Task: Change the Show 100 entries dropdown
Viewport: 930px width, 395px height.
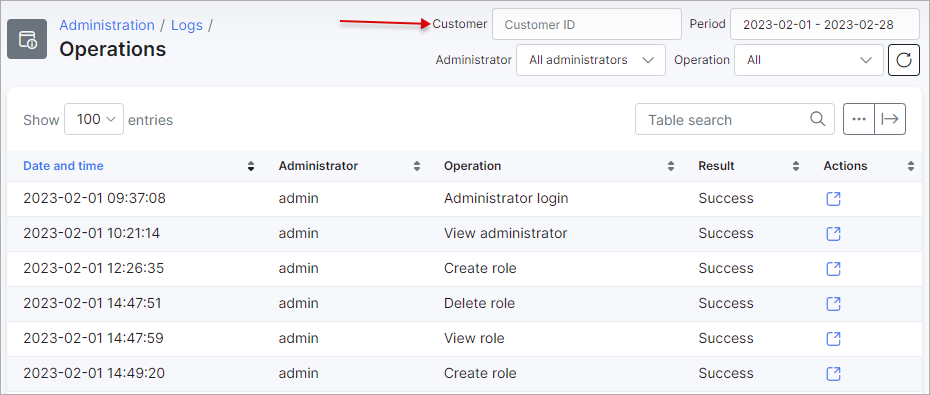Action: 94,119
